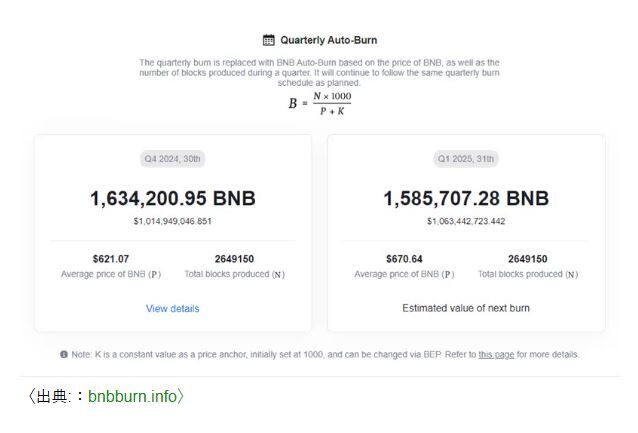The height and width of the screenshot is (433, 638).
Task: Click the Q4 card's 2649150 blocks count
Action: tap(234, 259)
